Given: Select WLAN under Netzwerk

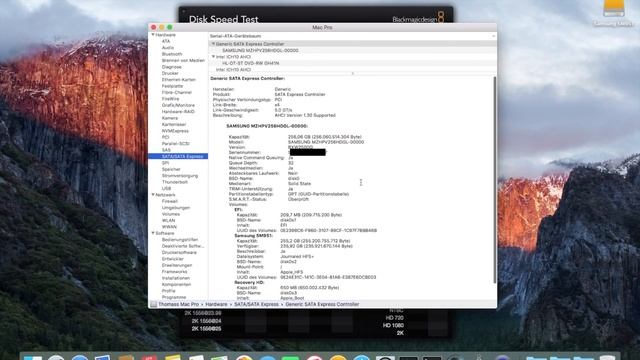Looking at the screenshot, I should point(169,220).
